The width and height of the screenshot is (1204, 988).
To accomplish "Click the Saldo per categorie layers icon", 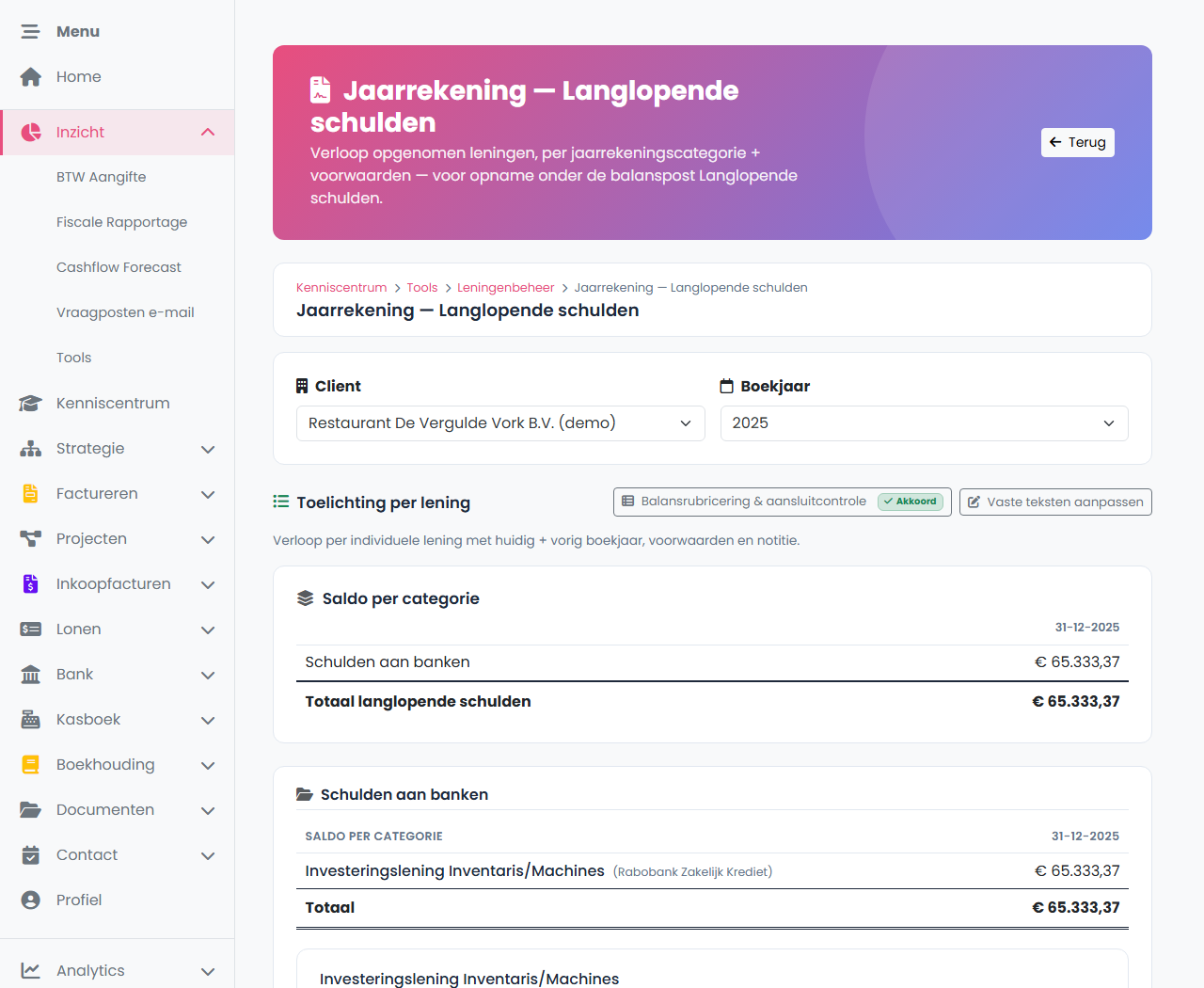I will tap(305, 598).
